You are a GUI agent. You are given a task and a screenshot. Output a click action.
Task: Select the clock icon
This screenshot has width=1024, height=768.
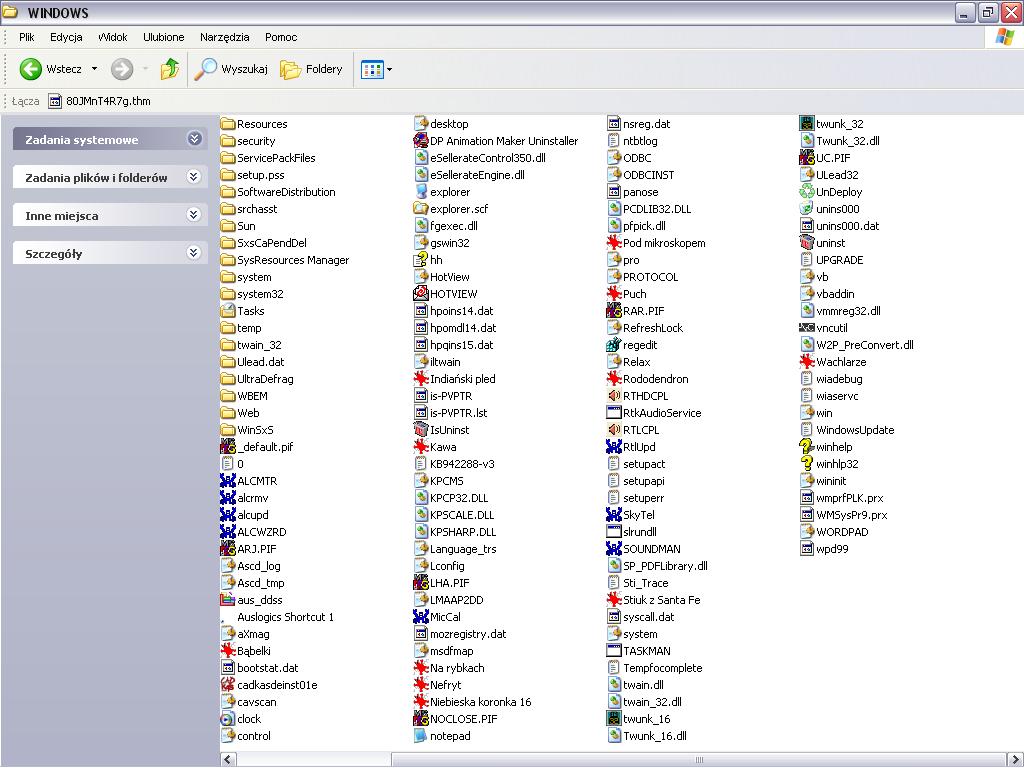pos(227,719)
